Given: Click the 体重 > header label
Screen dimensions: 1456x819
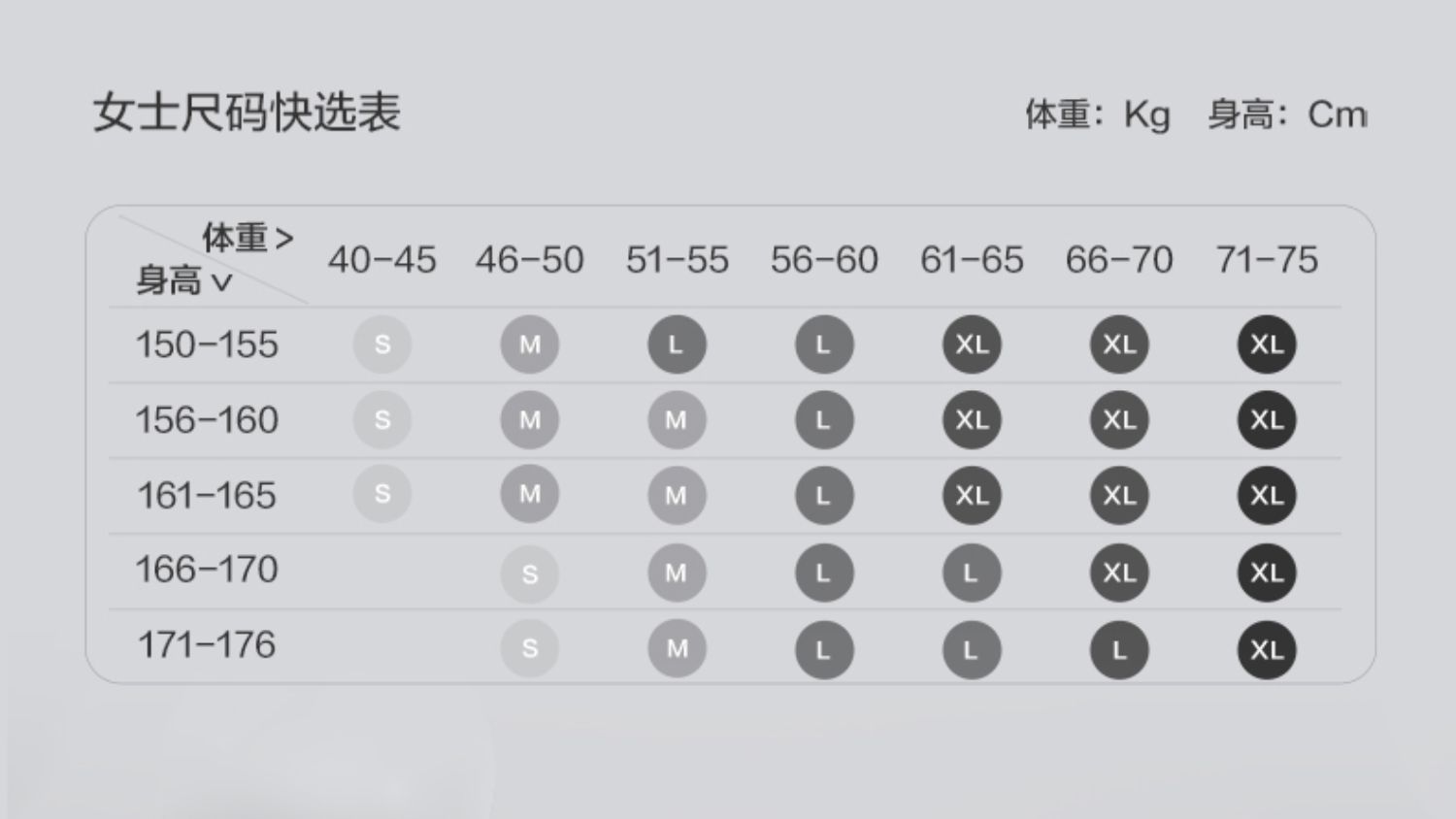Looking at the screenshot, I should point(247,238).
